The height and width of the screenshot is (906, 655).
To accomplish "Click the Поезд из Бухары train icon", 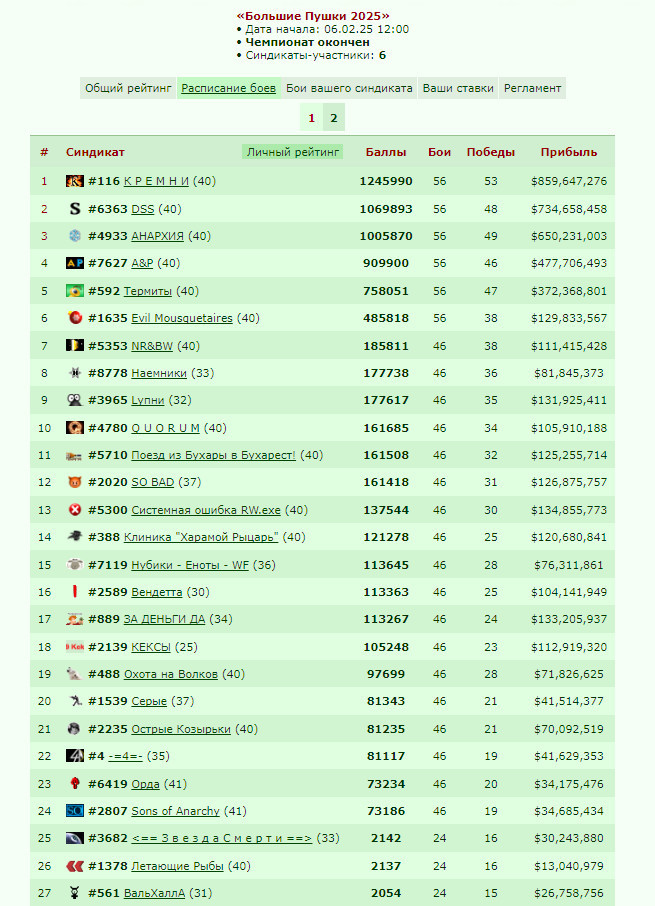I will click(75, 455).
